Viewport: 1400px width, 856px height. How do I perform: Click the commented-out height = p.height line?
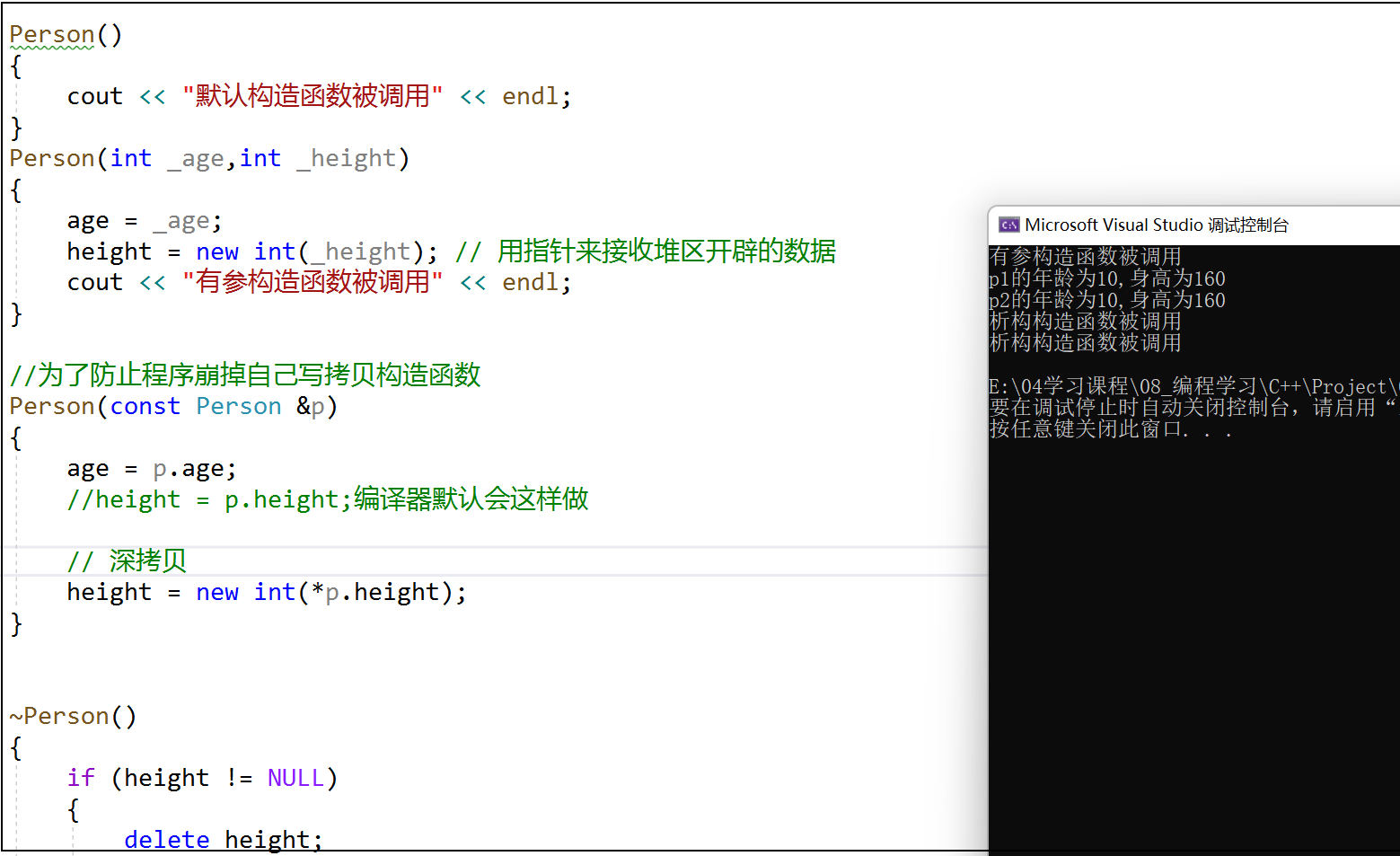pos(327,499)
